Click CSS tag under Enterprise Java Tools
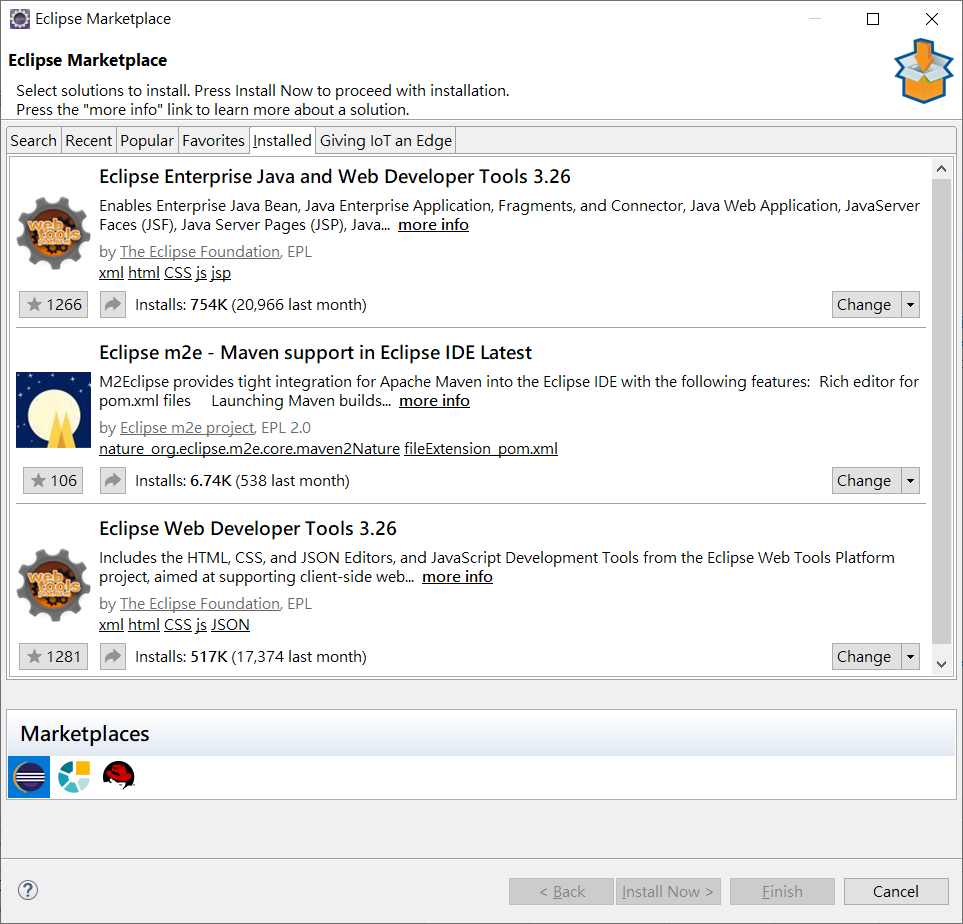The image size is (963, 924). (178, 273)
